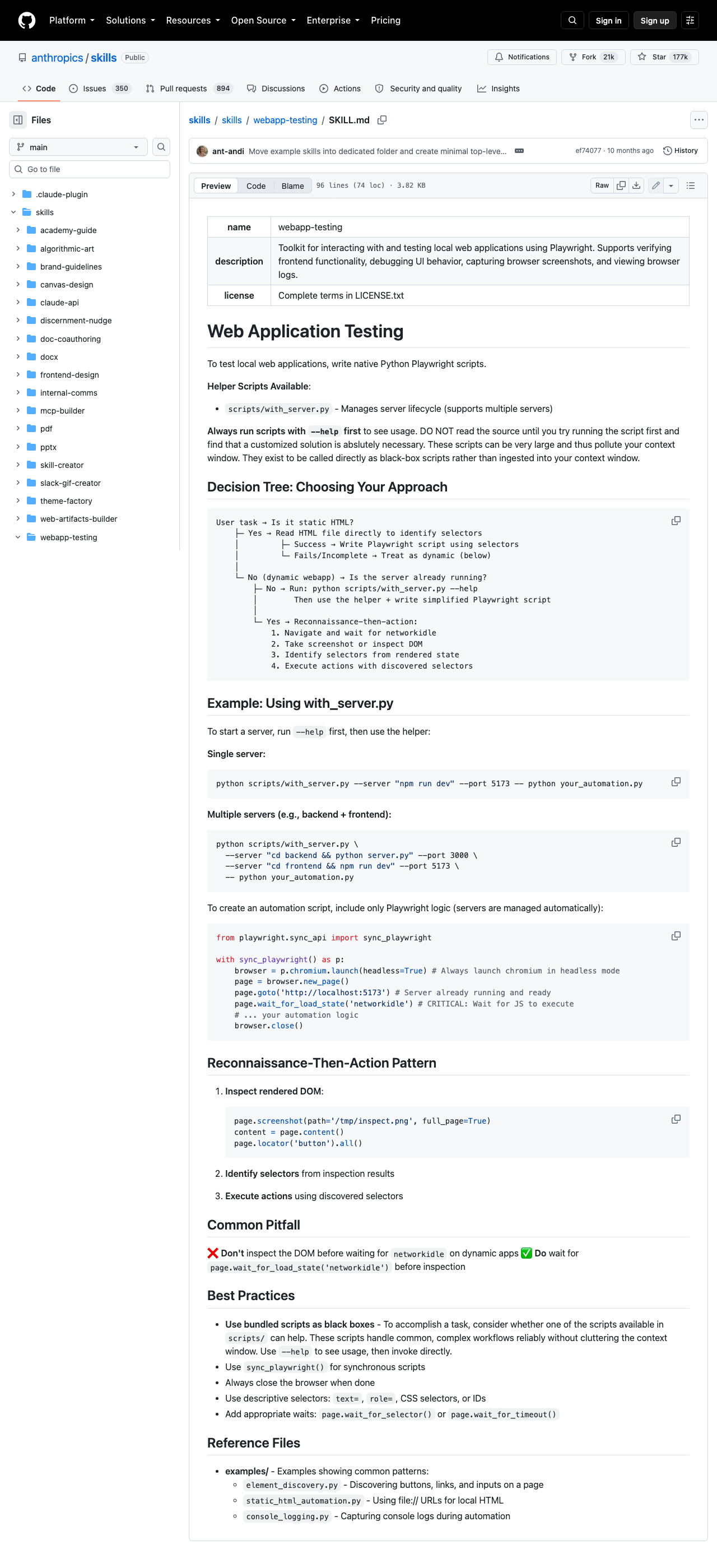Copy the SKILL.md file path
The height and width of the screenshot is (1568, 717).
(382, 120)
